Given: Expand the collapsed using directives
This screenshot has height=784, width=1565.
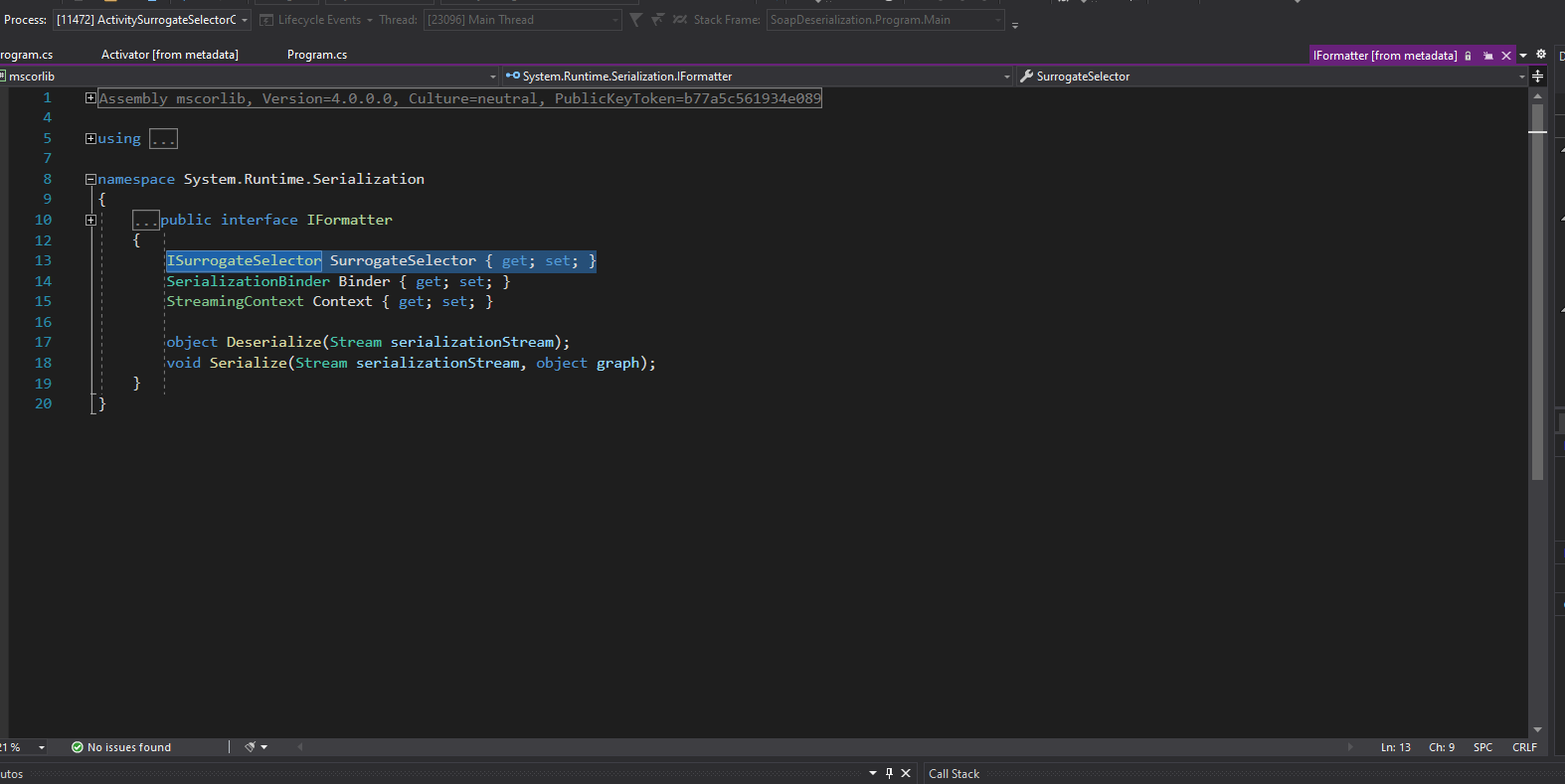Looking at the screenshot, I should (x=90, y=139).
